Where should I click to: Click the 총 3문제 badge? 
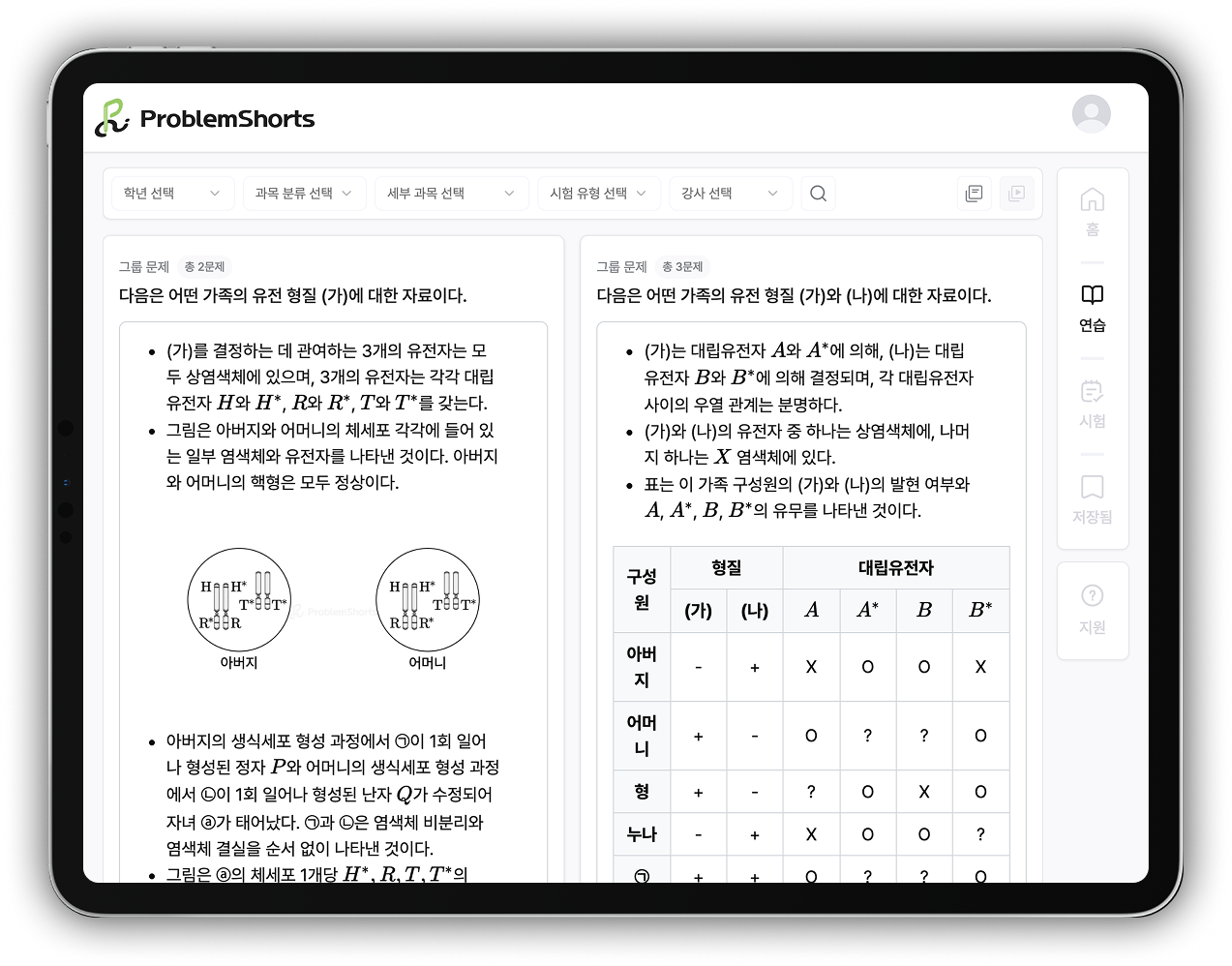pos(682,267)
